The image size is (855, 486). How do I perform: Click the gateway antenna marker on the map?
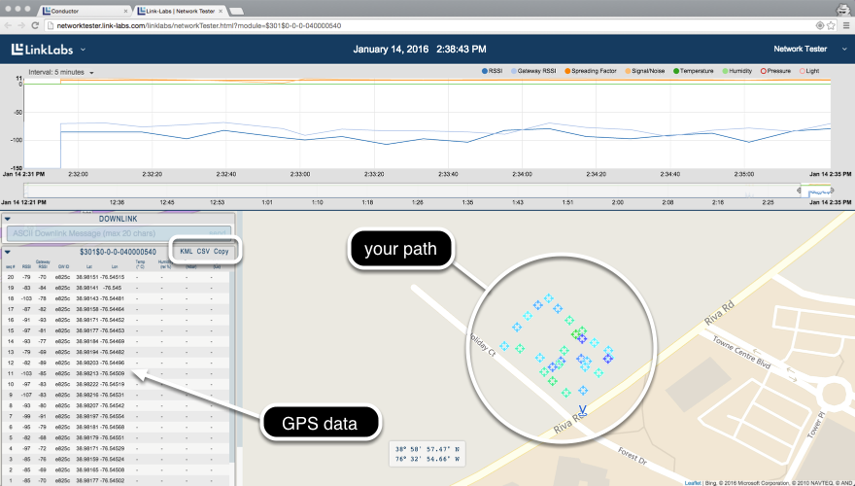pyautogui.click(x=583, y=407)
